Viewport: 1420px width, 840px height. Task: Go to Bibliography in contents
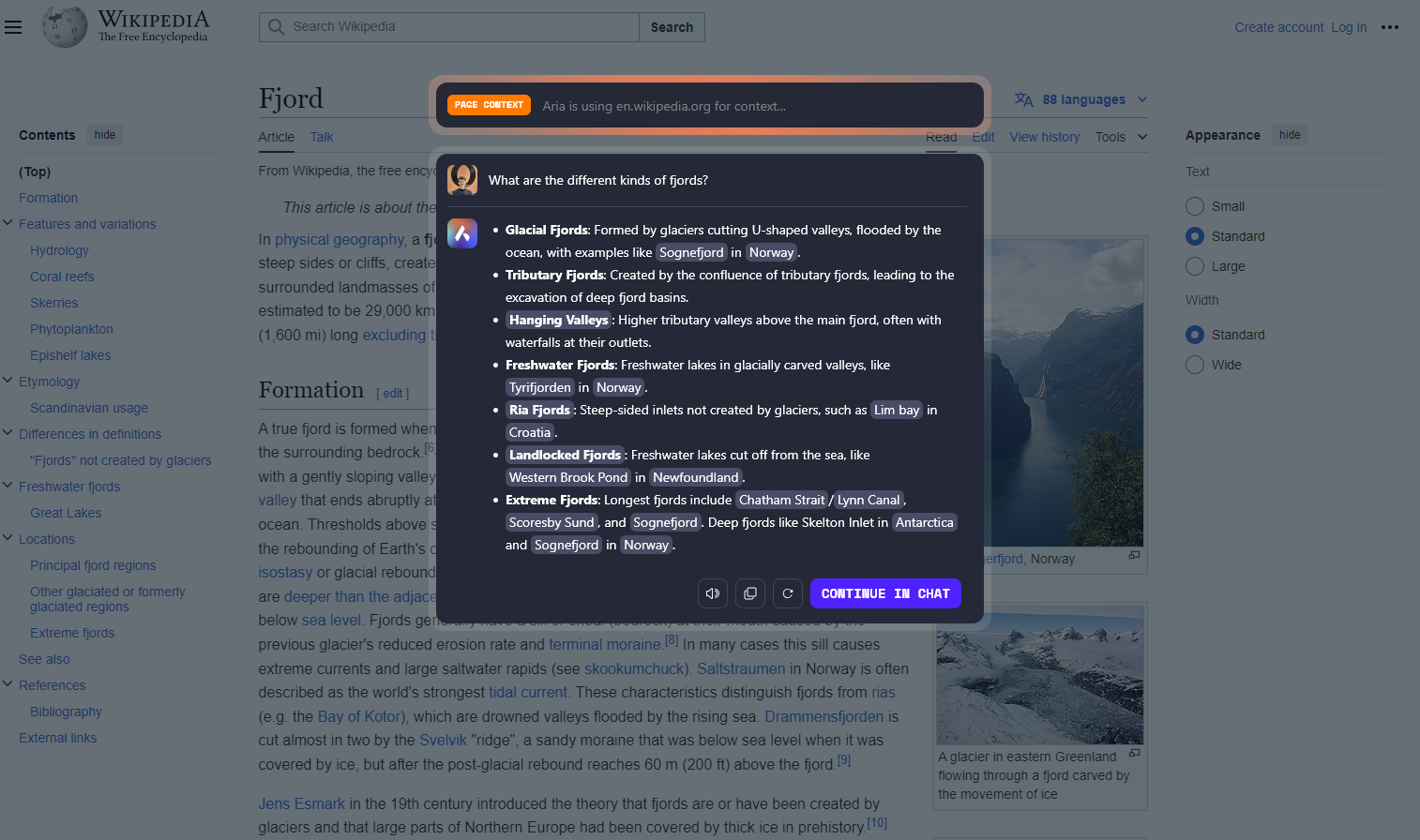66,712
